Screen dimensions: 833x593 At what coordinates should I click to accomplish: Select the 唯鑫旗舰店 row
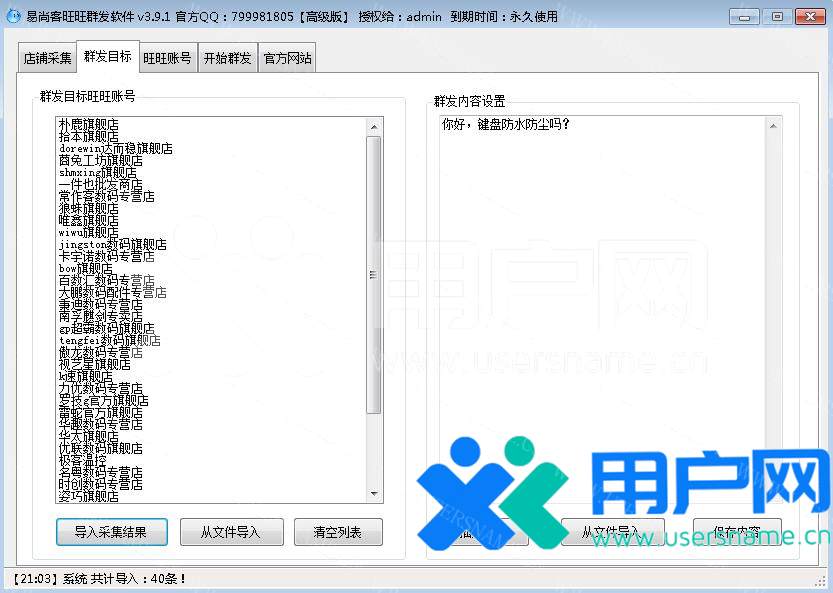(x=89, y=221)
